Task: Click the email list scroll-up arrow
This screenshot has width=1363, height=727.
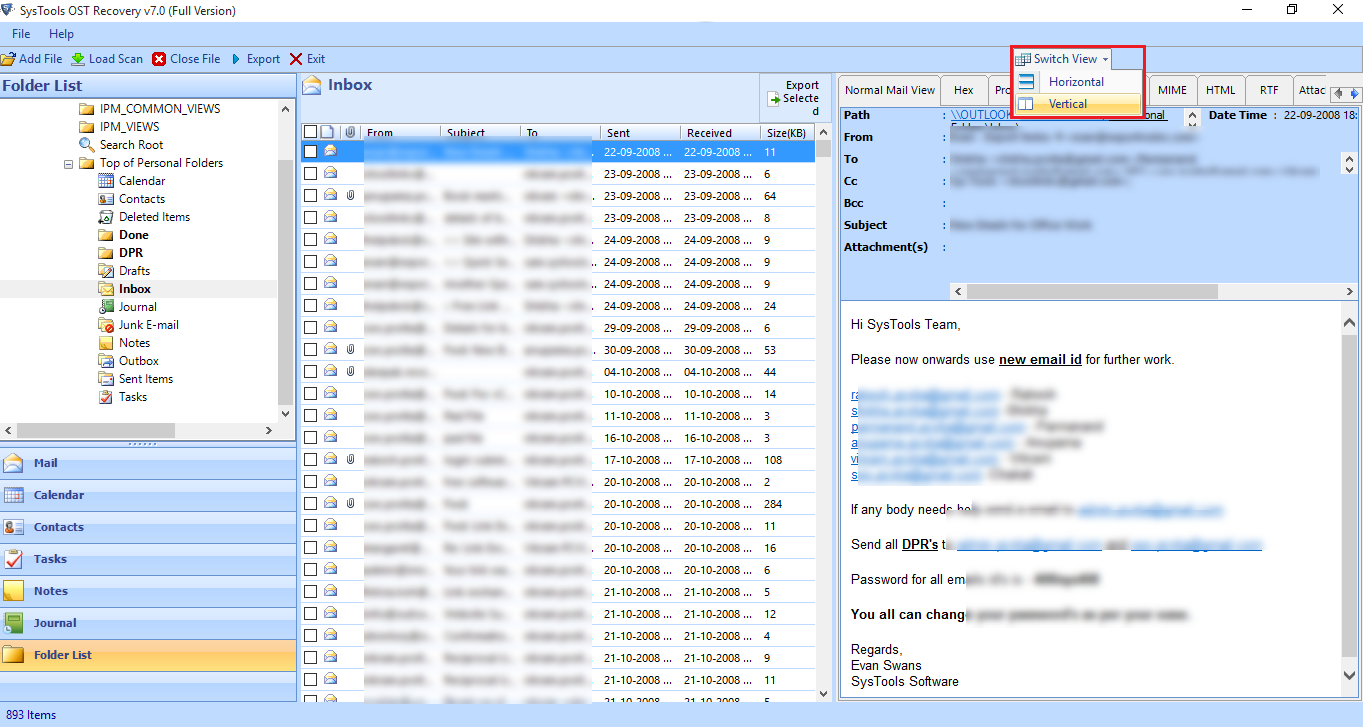Action: tap(823, 131)
